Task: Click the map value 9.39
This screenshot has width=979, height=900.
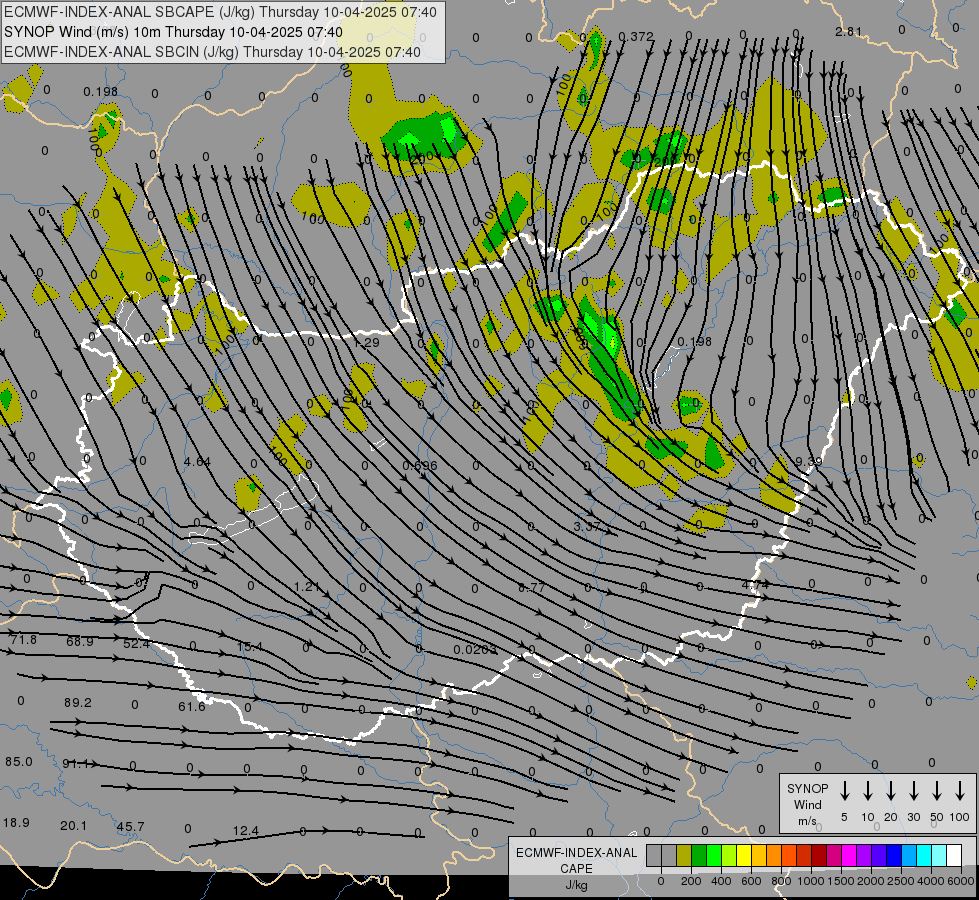Action: (x=809, y=461)
